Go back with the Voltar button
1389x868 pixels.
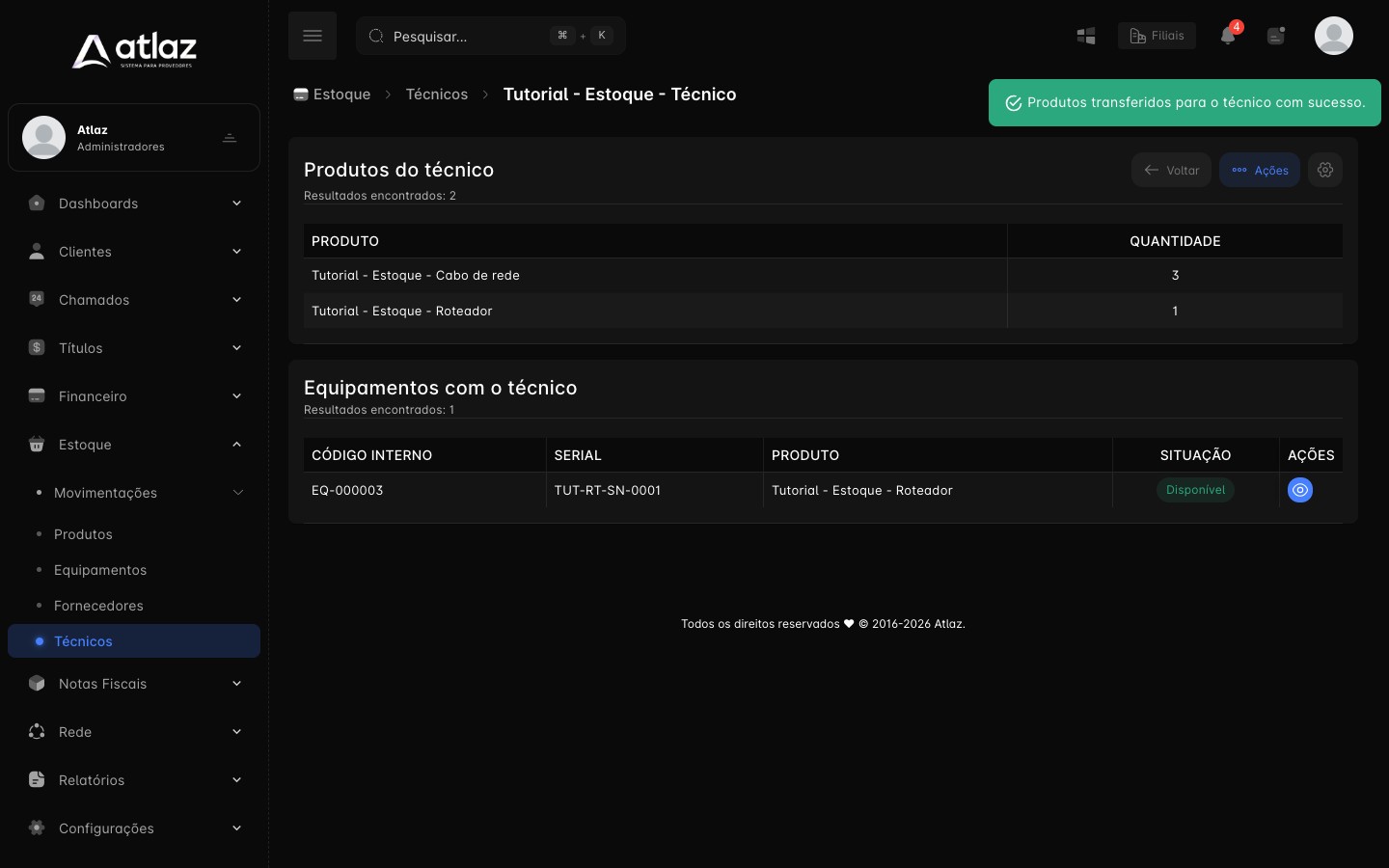1171,170
